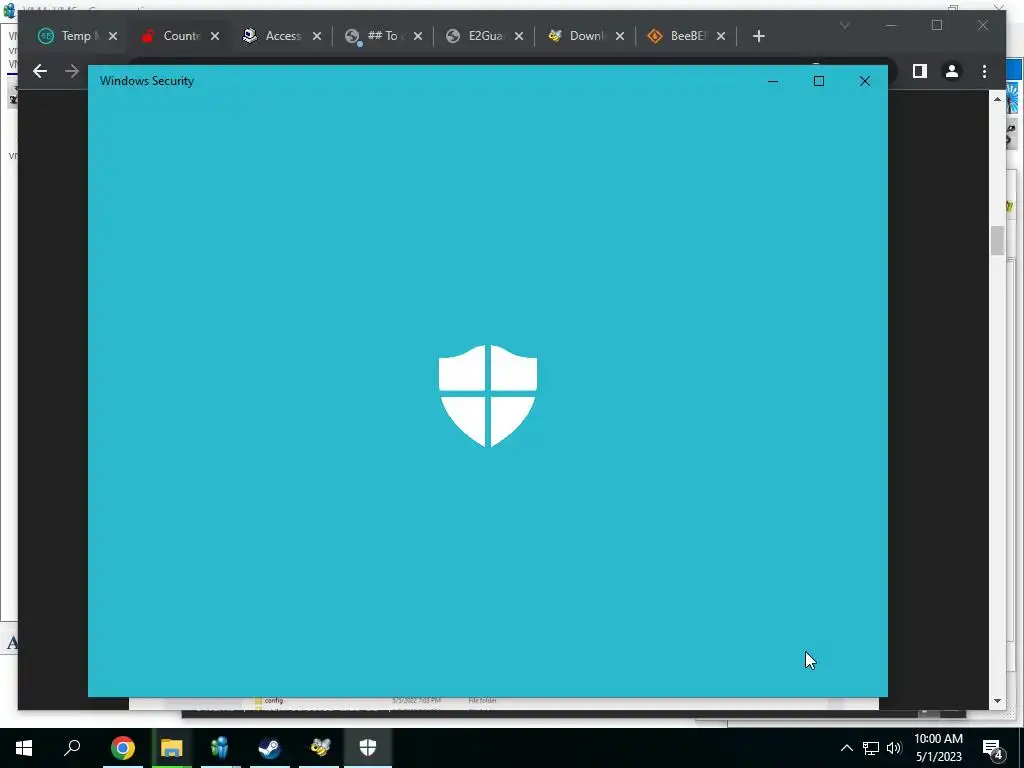Close the Windows Security window
This screenshot has width=1024, height=768.
pos(865,81)
